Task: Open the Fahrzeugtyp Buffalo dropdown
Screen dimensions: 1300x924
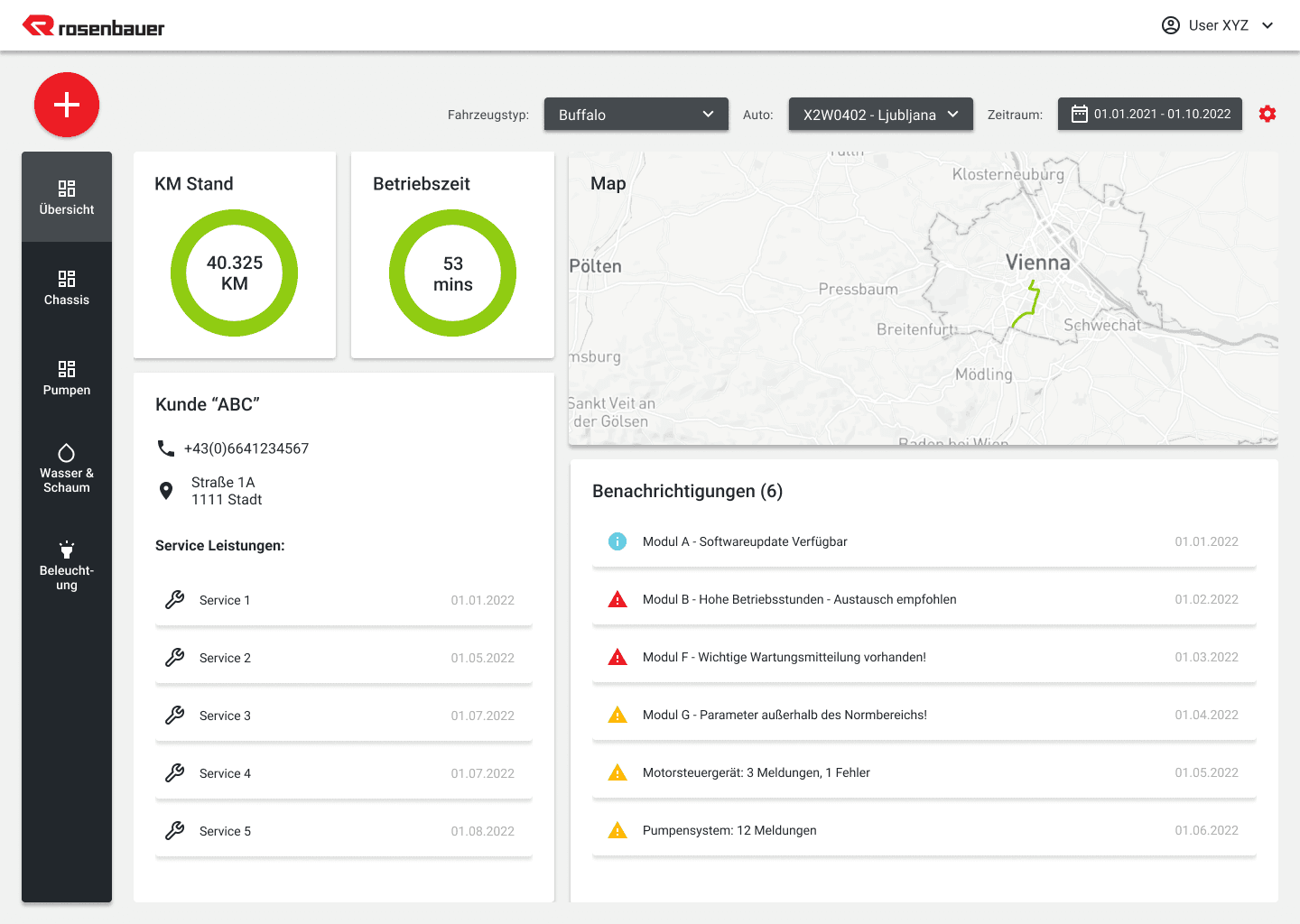Action: (x=636, y=115)
